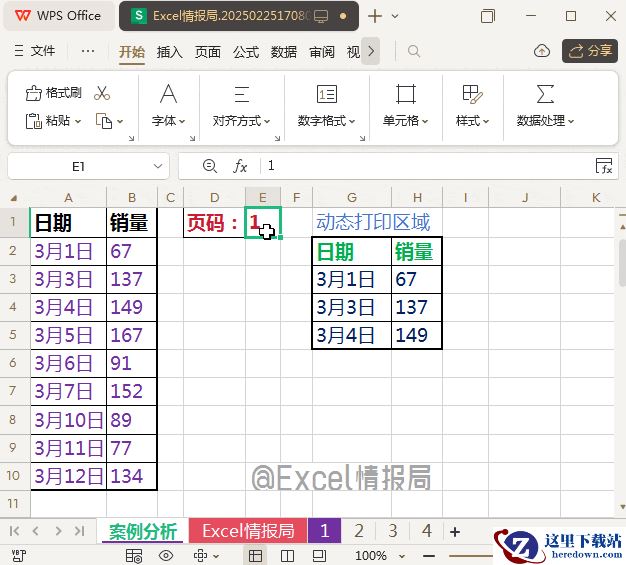The image size is (626, 565).
Task: Switch to normal view
Action: click(255, 555)
